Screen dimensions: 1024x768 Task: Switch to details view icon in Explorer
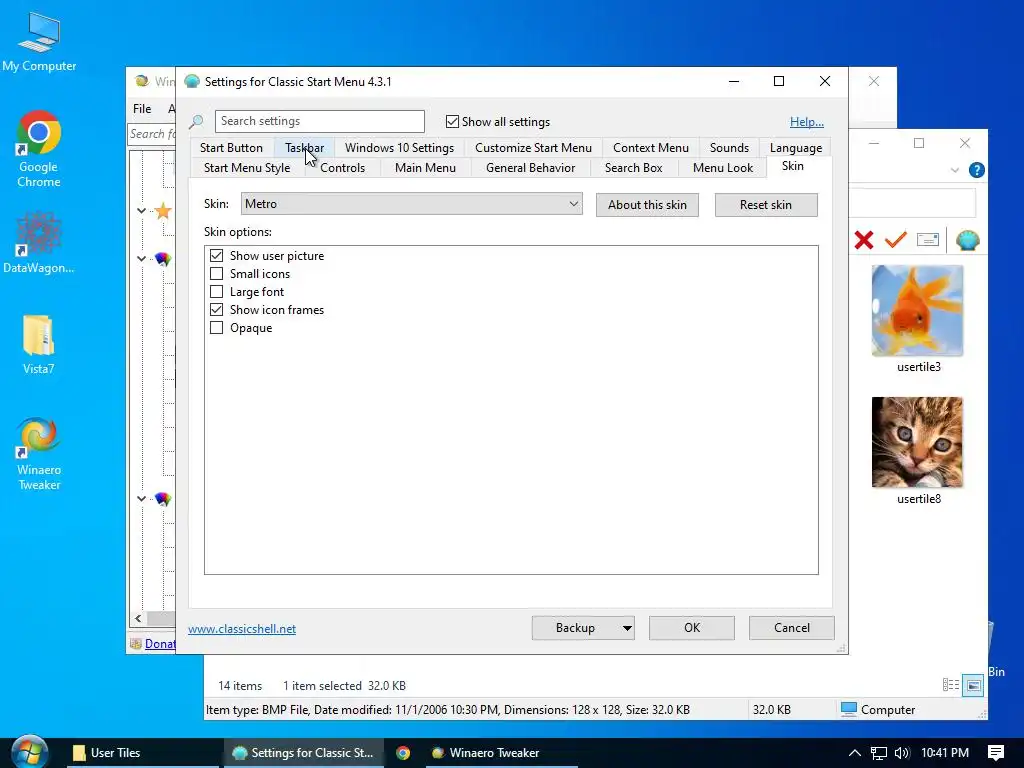951,684
